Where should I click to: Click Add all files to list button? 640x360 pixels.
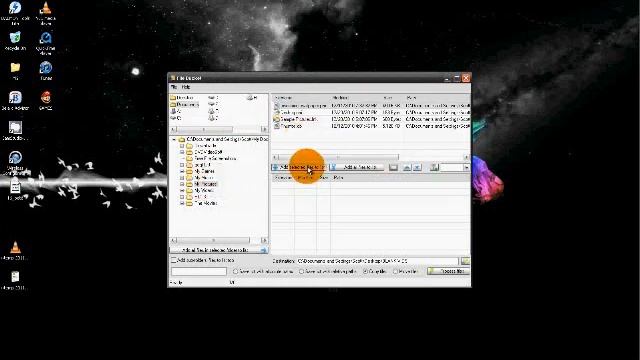click(357, 167)
